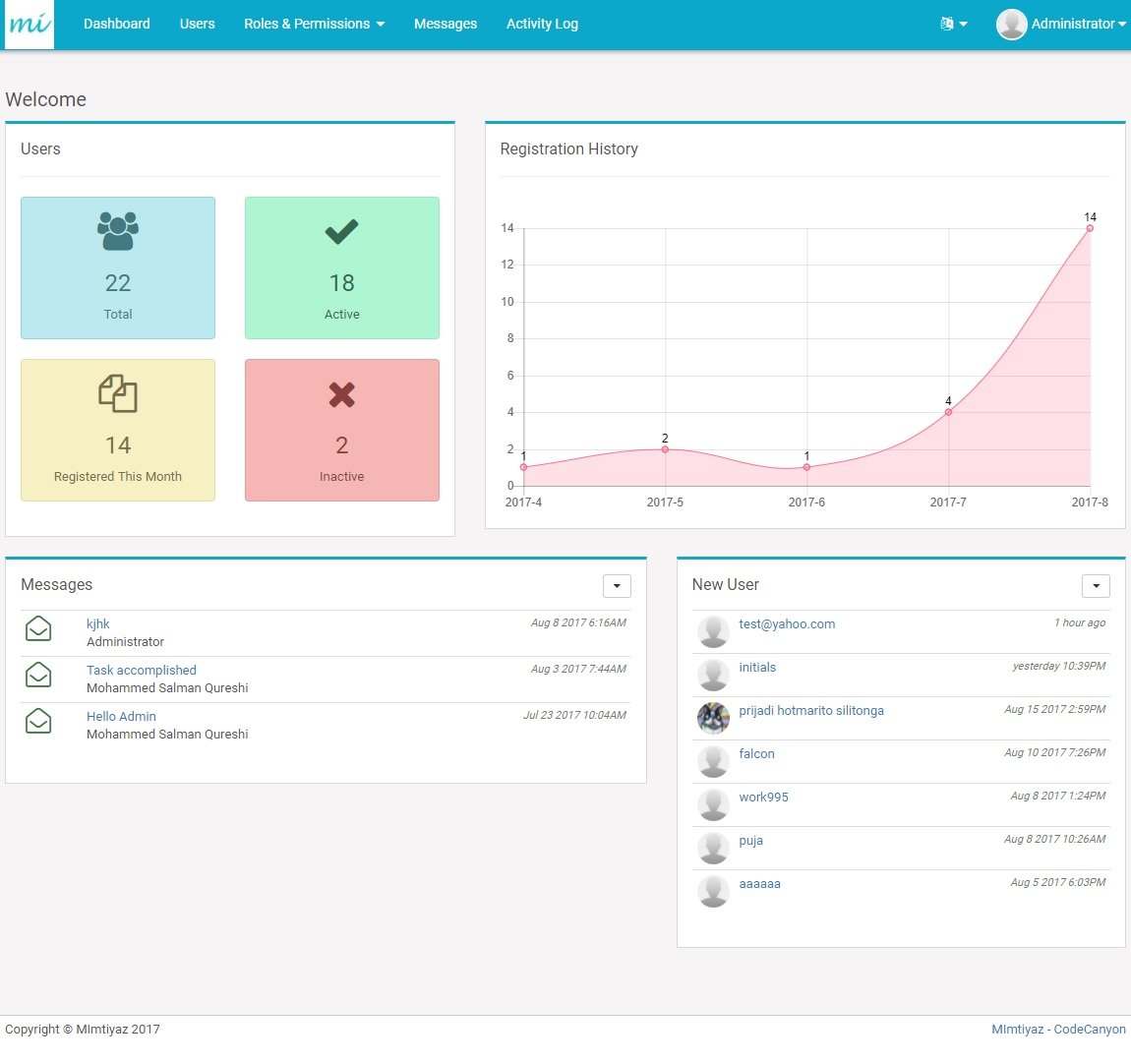Click the Total users group icon
Screen dimensions: 1131x1064
point(118,231)
